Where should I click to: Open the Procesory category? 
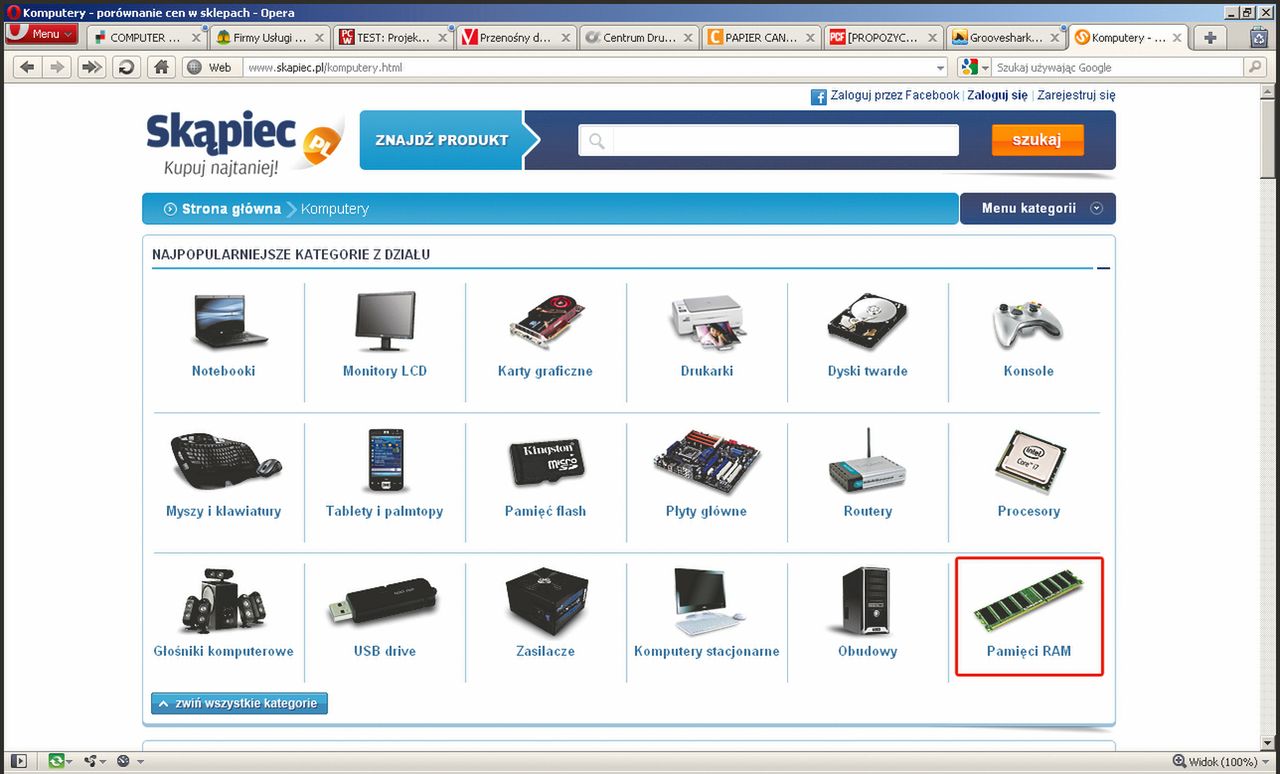click(x=1029, y=475)
